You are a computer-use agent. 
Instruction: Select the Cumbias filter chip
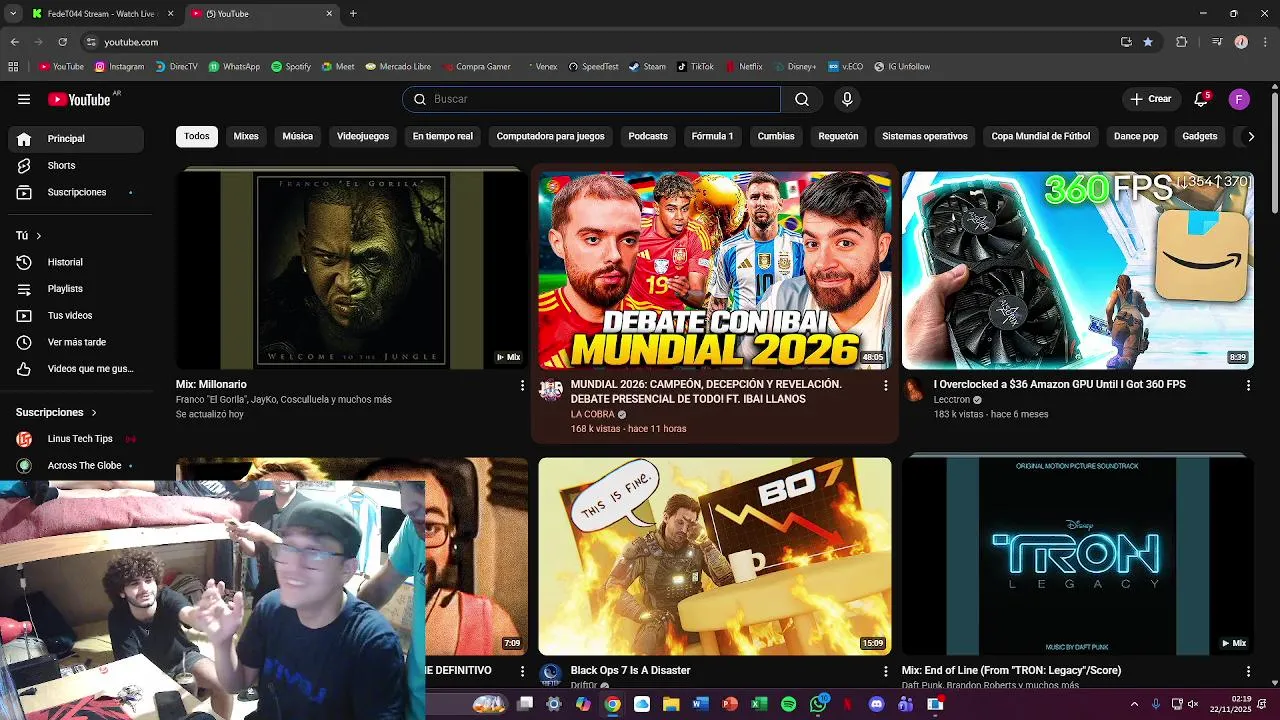pyautogui.click(x=776, y=136)
